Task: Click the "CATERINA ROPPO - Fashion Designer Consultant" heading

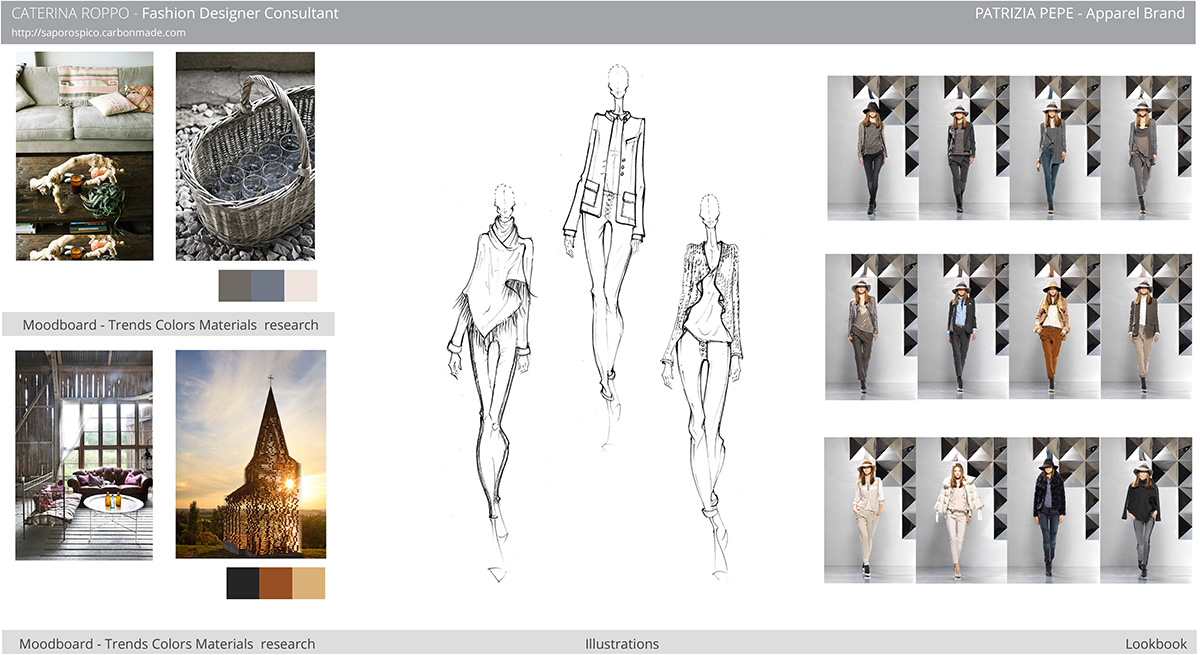Action: (x=175, y=14)
